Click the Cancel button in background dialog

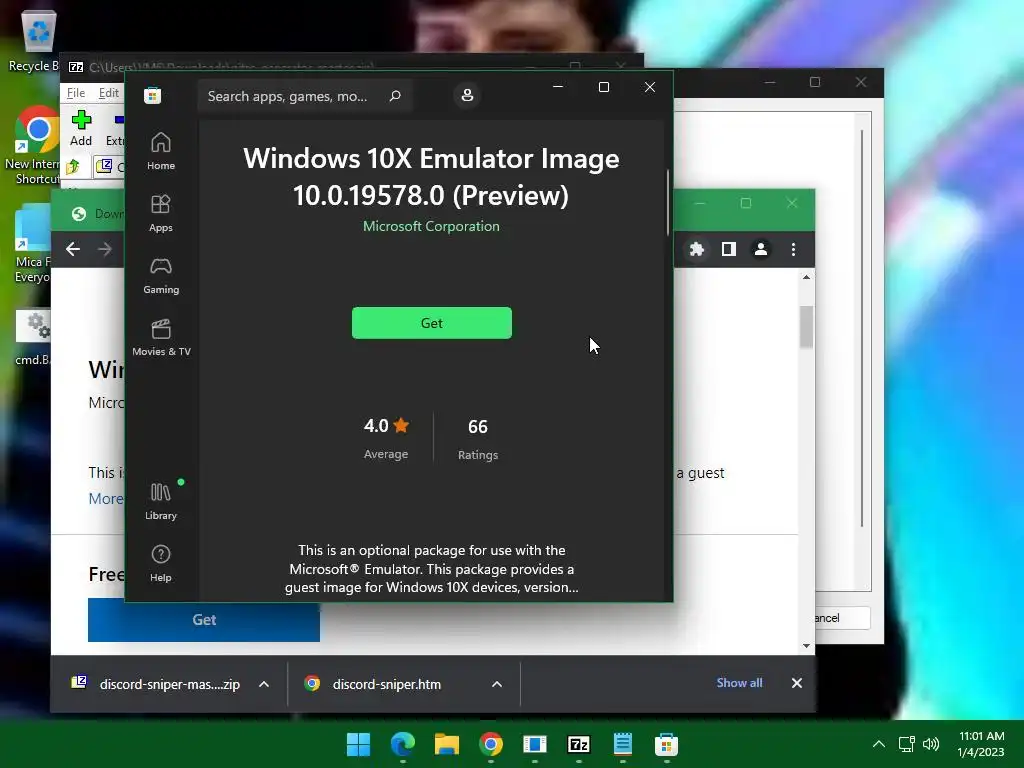[x=840, y=618]
